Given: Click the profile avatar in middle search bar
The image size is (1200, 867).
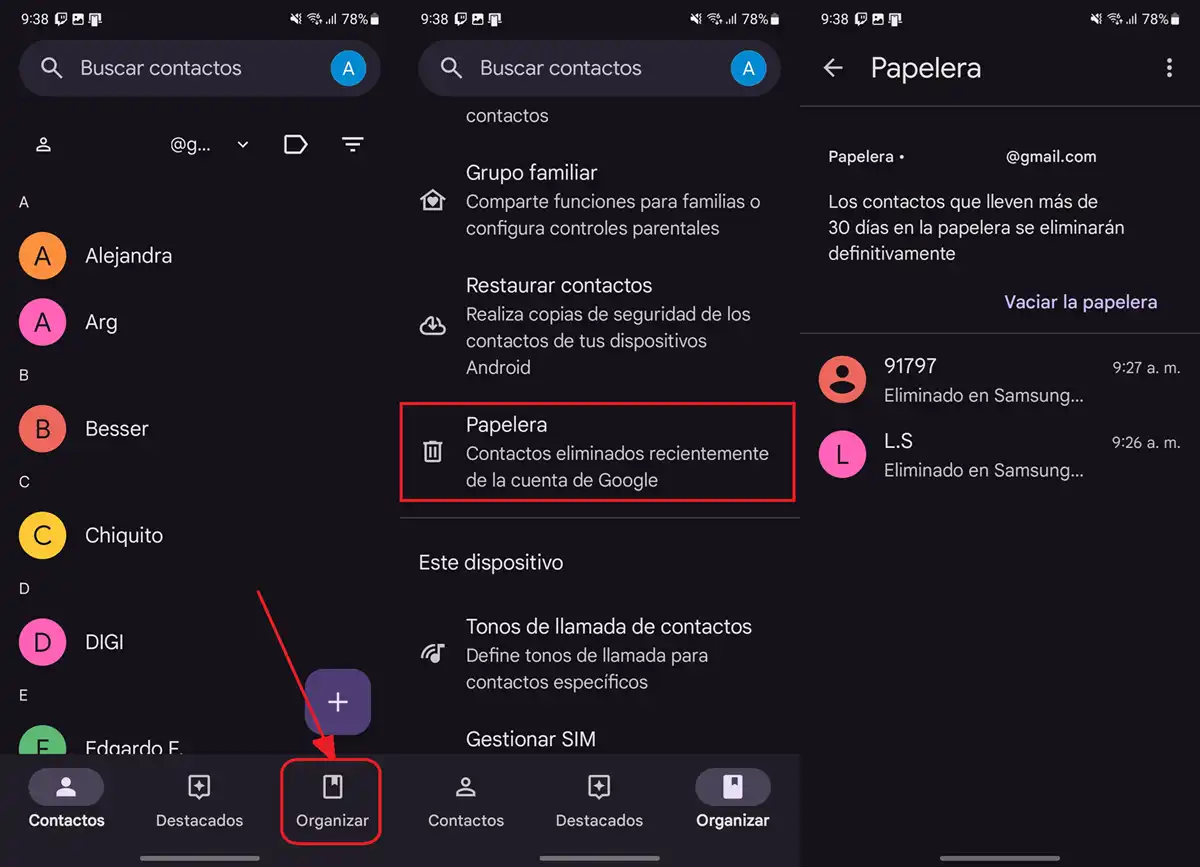Looking at the screenshot, I should click(x=748, y=68).
